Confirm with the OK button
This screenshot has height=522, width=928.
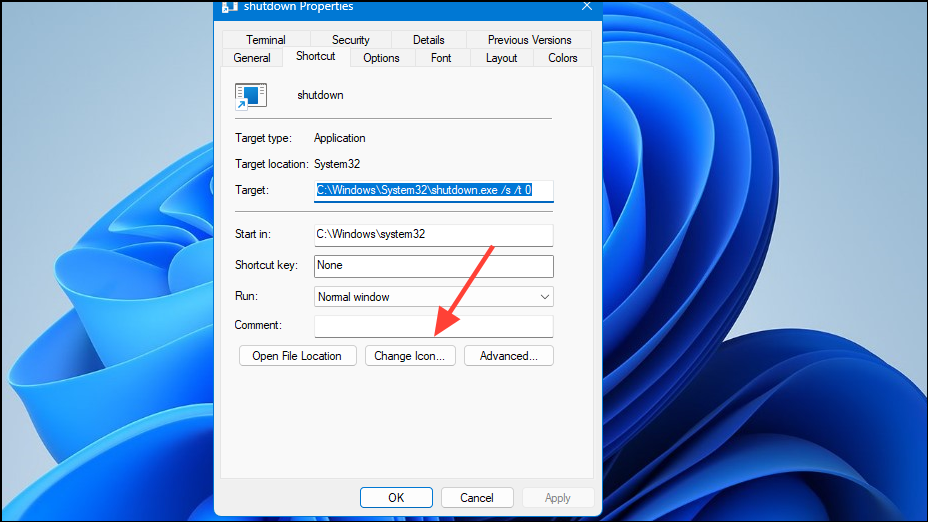click(x=396, y=498)
